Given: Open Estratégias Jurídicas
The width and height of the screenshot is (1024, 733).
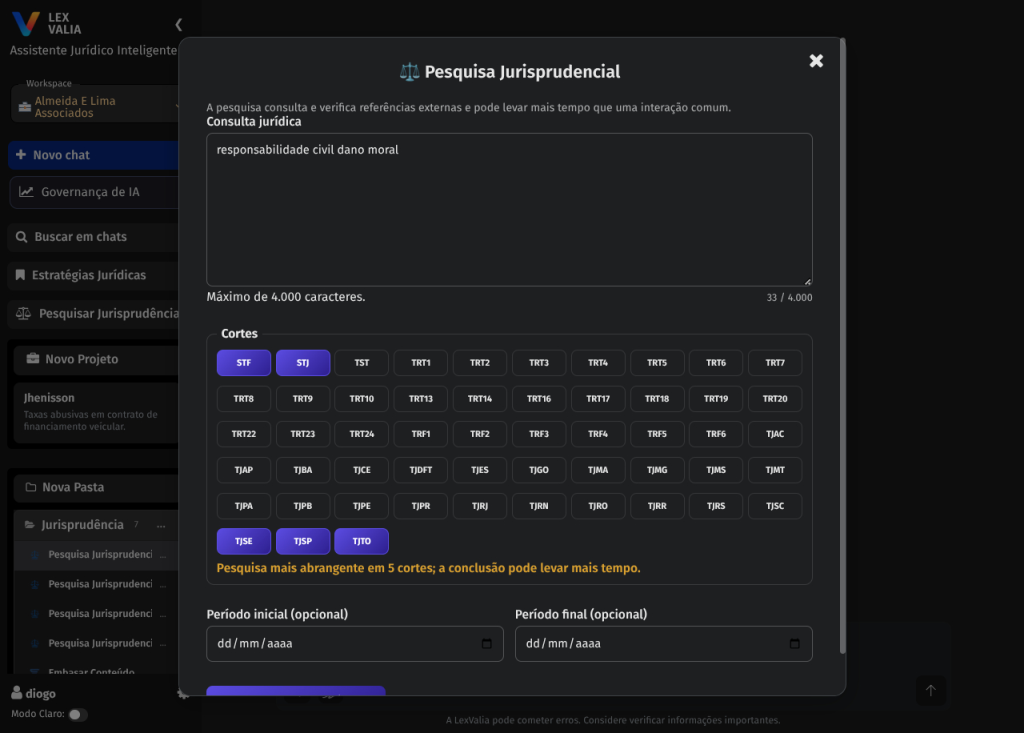Looking at the screenshot, I should (x=93, y=275).
